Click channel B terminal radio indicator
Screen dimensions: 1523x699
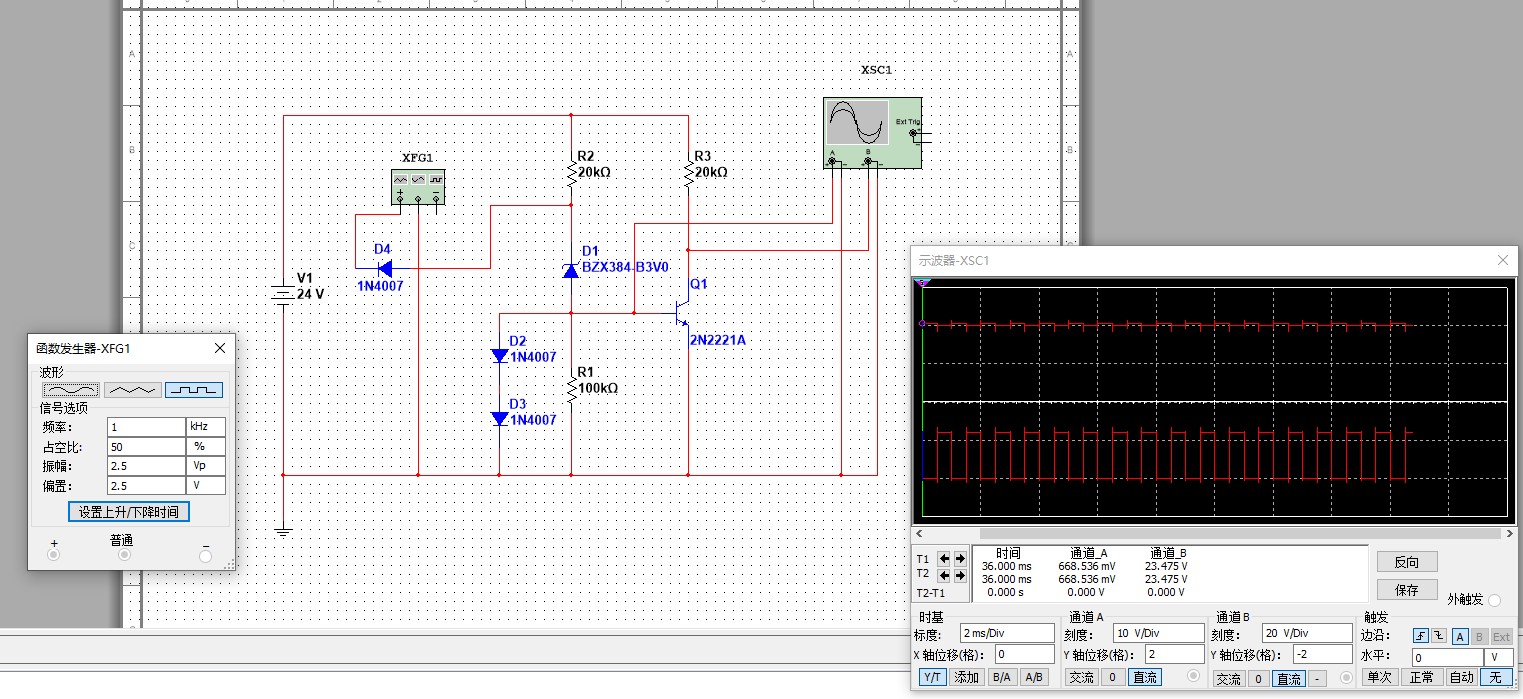(x=1345, y=677)
